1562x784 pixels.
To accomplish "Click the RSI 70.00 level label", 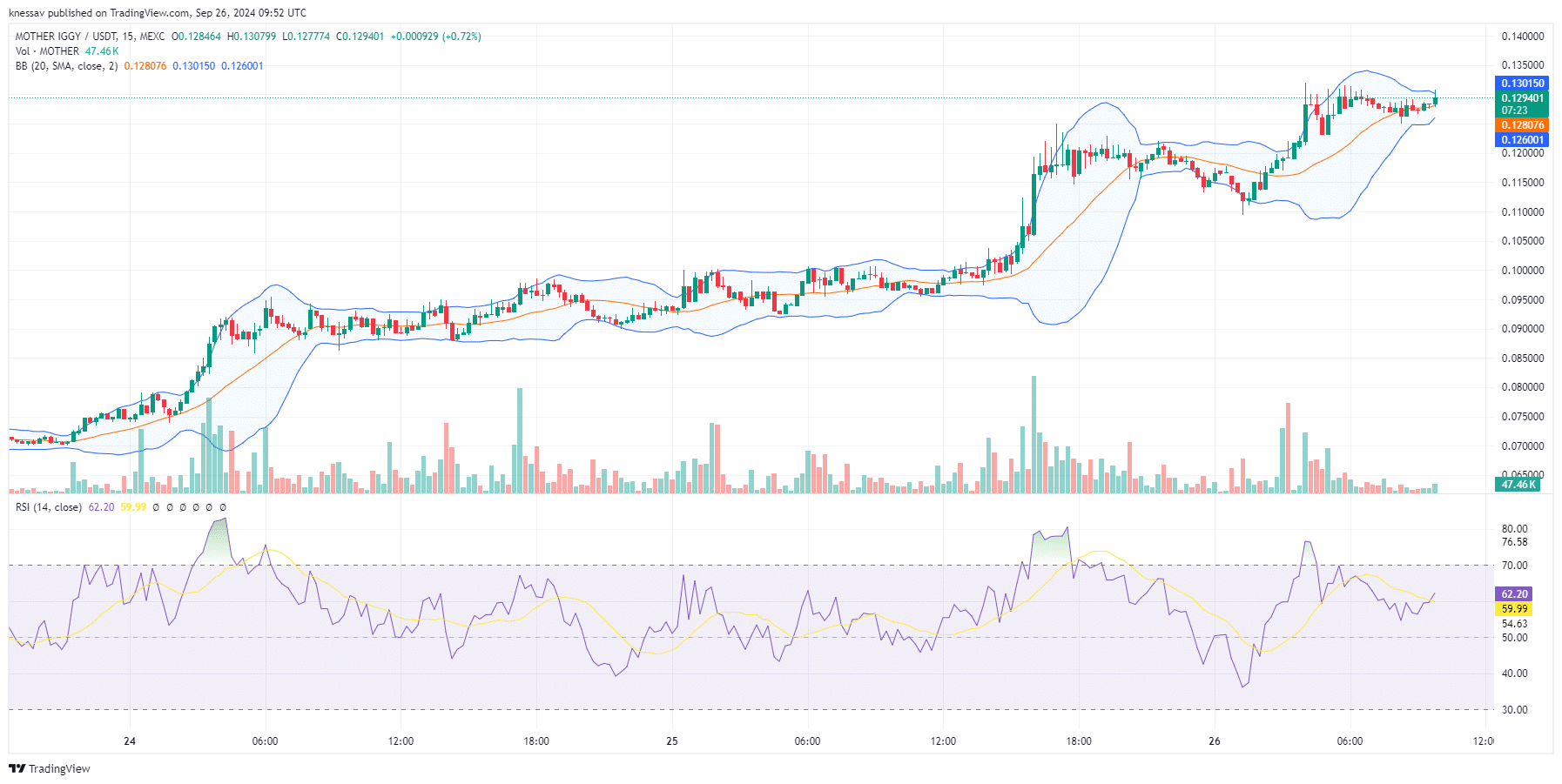I will [1514, 566].
